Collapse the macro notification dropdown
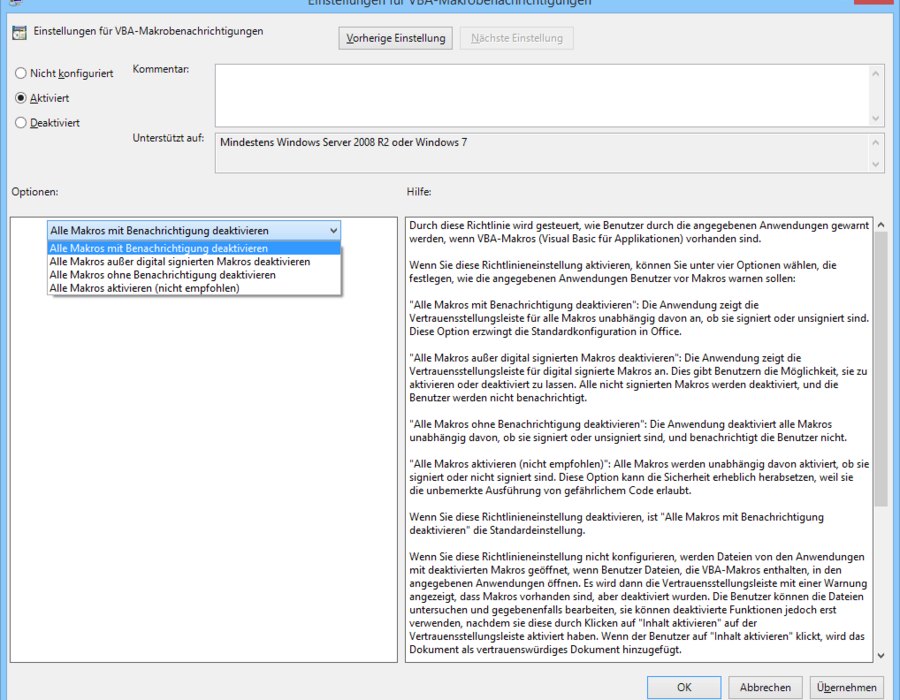 pyautogui.click(x=333, y=231)
